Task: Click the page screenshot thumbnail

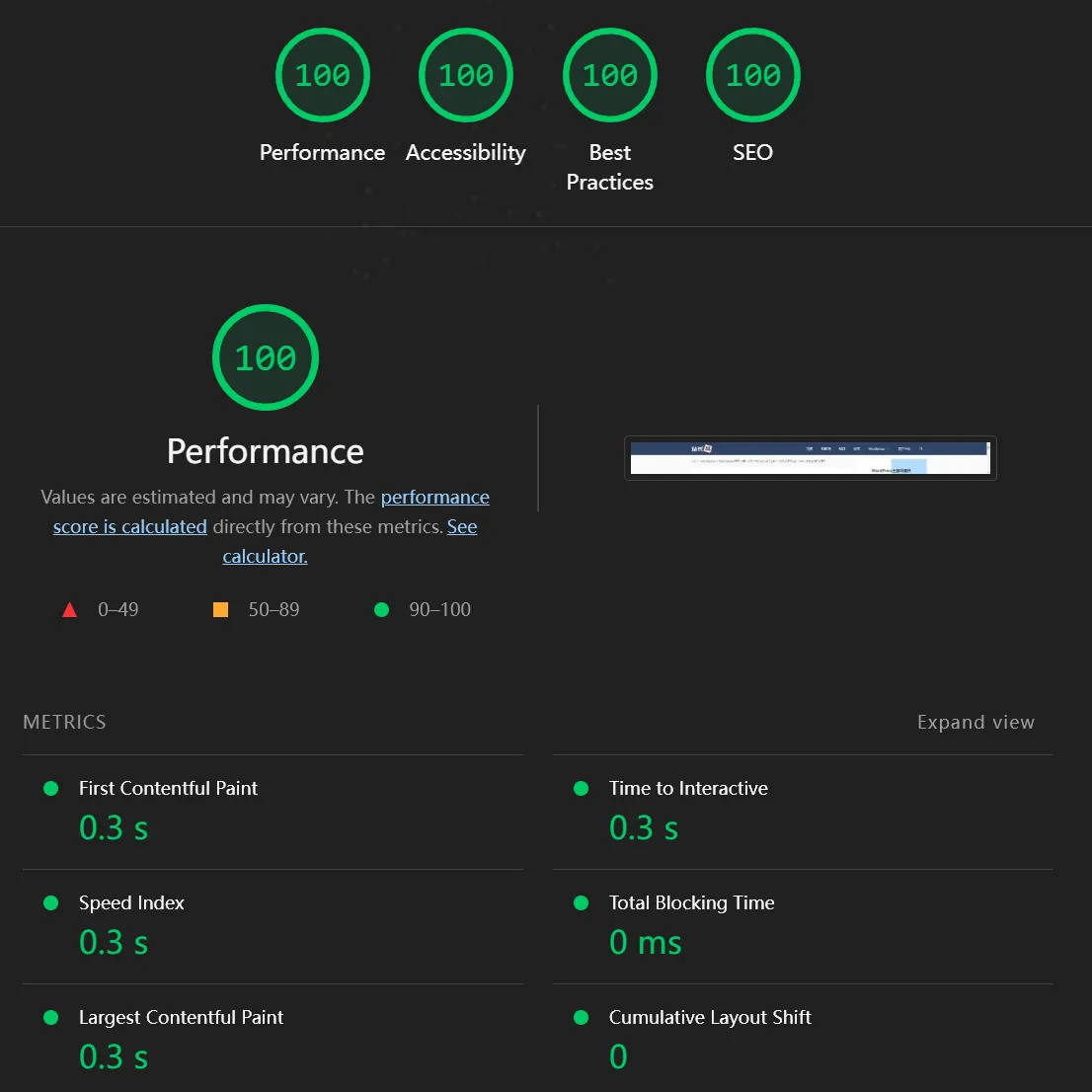Action: [x=810, y=458]
